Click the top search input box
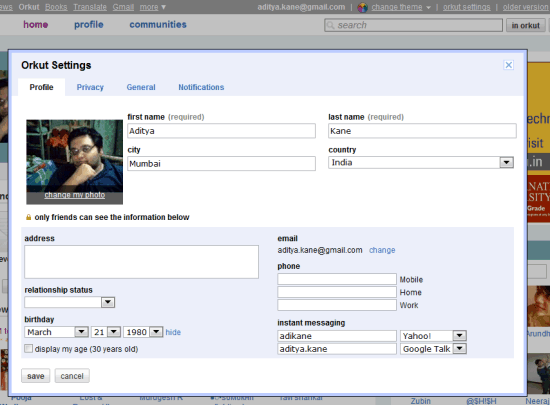 pyautogui.click(x=413, y=25)
